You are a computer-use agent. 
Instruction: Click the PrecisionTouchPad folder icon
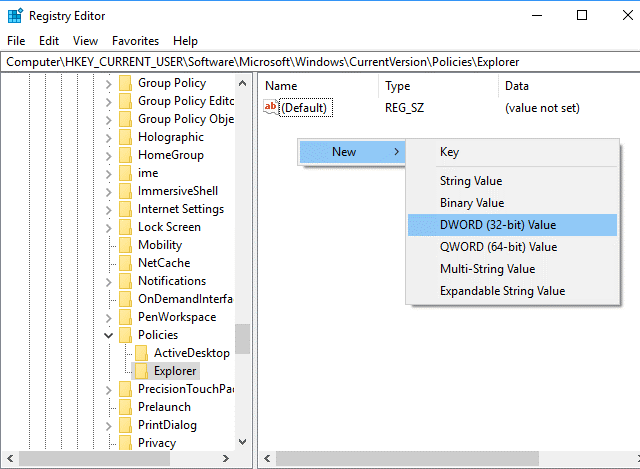pyautogui.click(x=125, y=388)
